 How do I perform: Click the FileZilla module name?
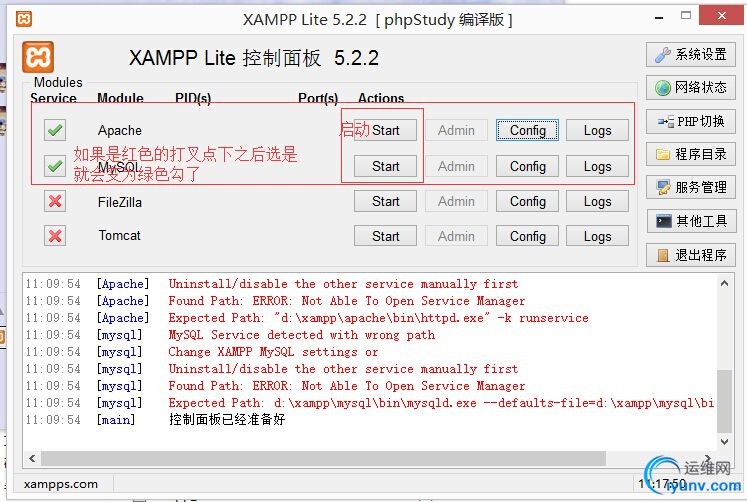[120, 202]
